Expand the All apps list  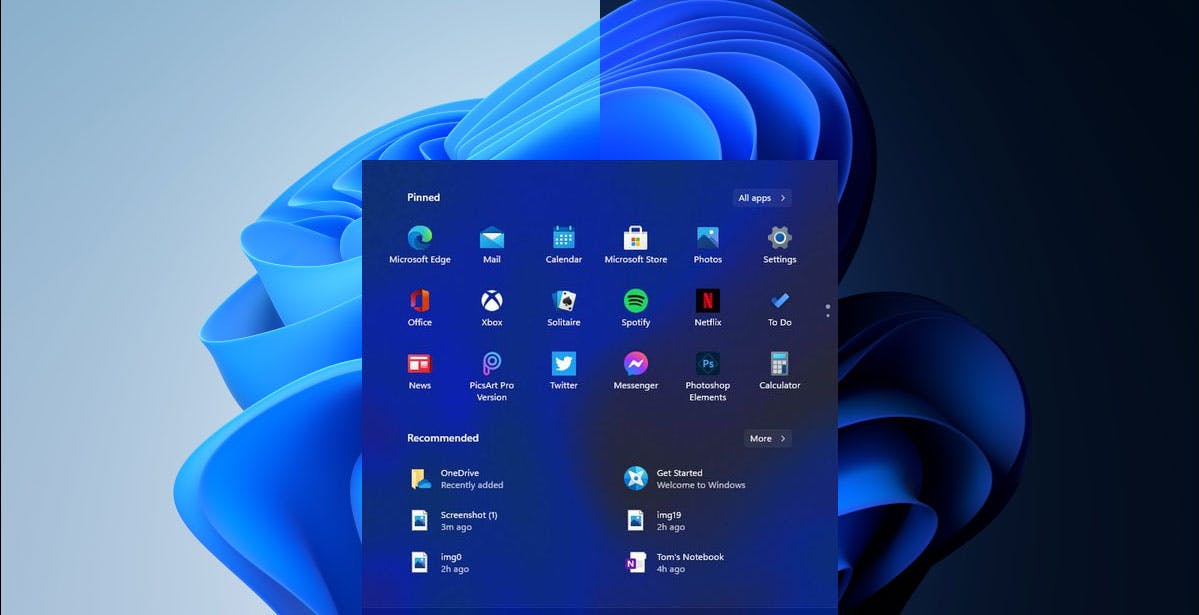coord(761,197)
